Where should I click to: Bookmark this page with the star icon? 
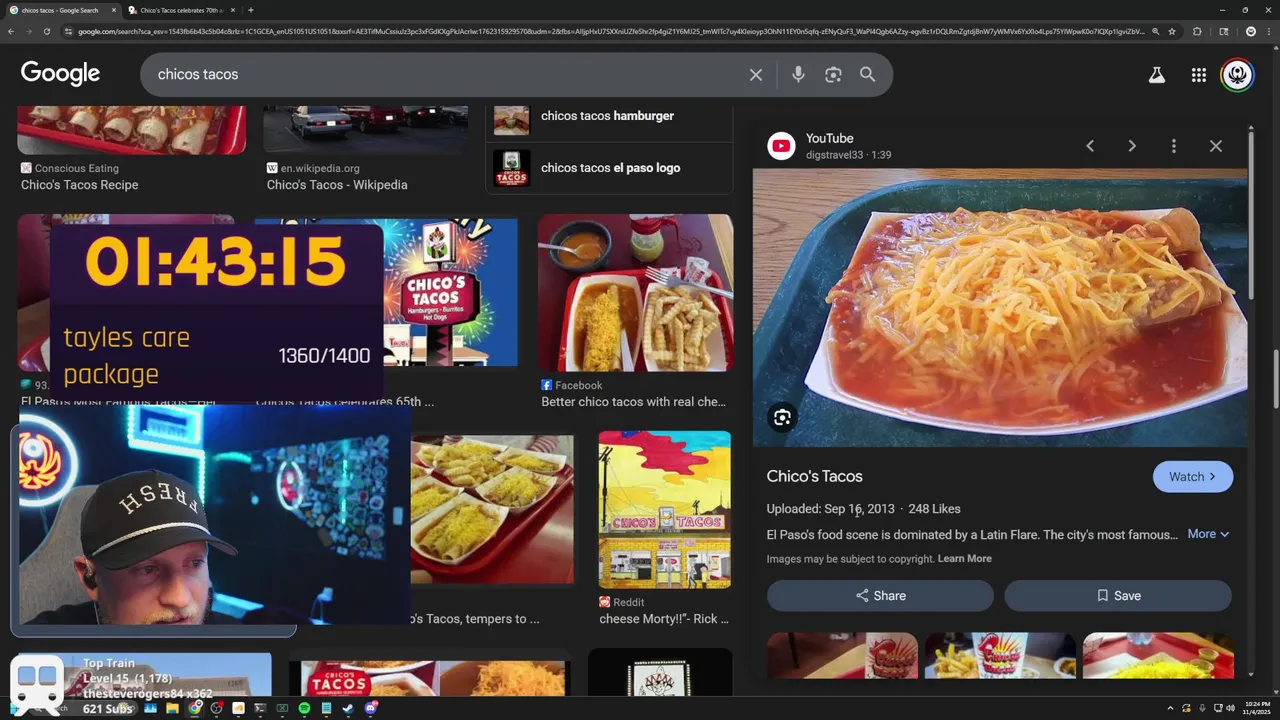pos(1172,31)
